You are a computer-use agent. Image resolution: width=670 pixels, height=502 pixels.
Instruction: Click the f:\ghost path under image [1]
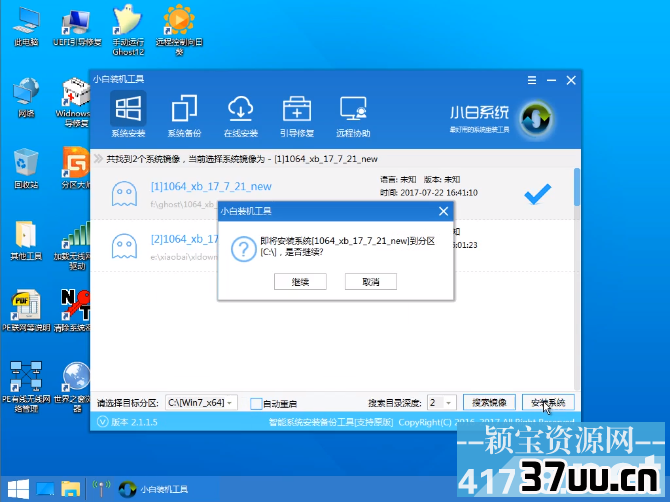click(183, 204)
